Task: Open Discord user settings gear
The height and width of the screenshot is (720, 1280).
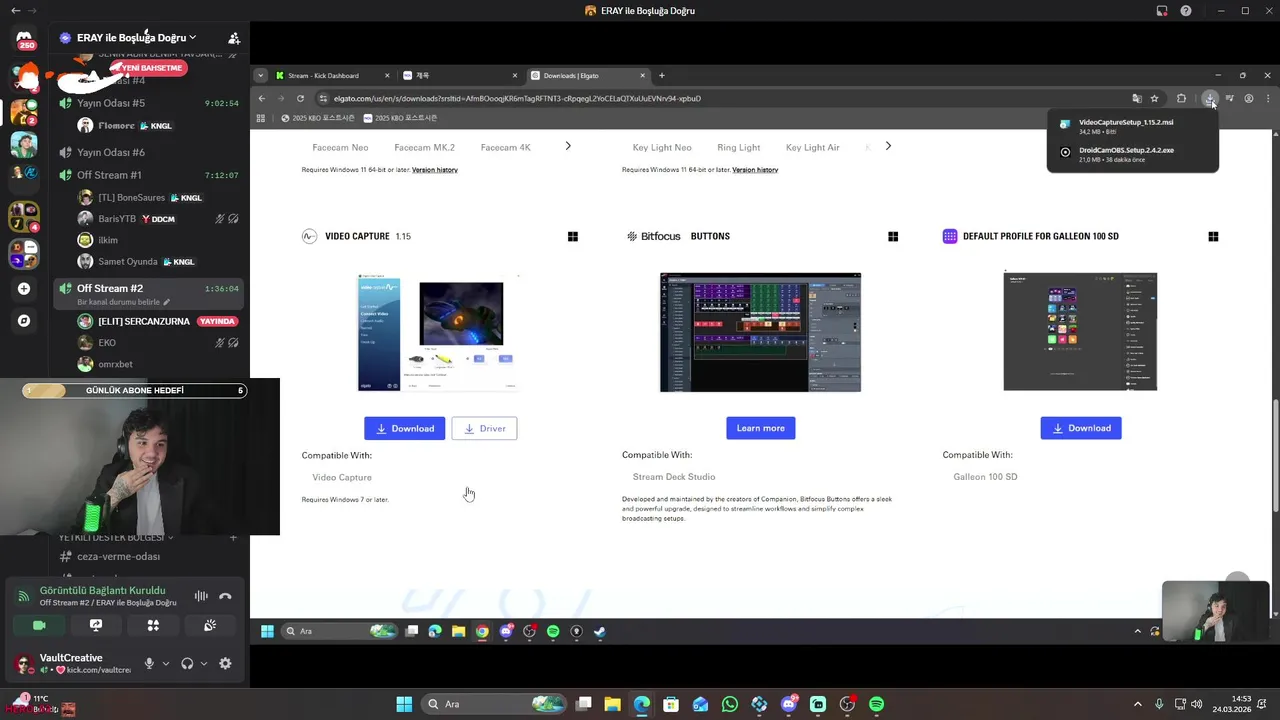Action: 225,663
